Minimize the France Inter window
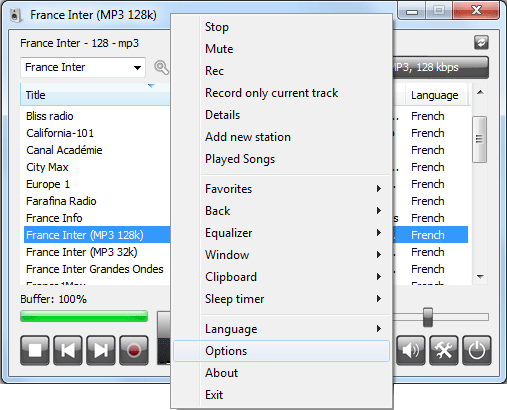 coord(412,12)
